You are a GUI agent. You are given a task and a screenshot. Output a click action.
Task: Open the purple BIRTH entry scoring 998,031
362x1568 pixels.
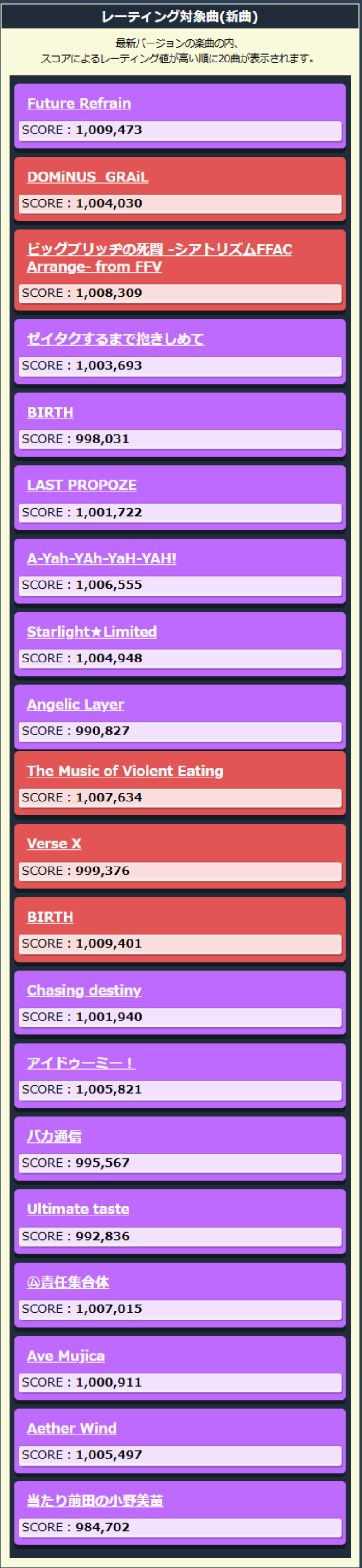pyautogui.click(x=50, y=412)
